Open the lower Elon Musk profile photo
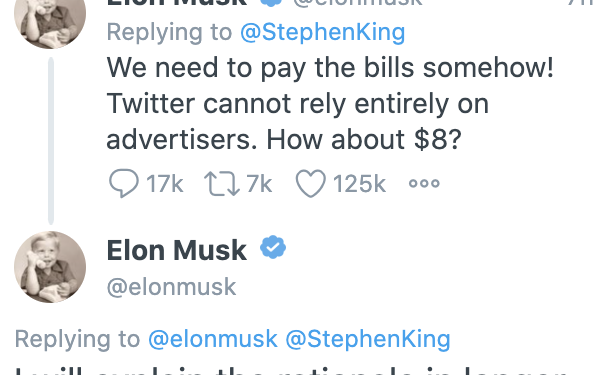 pos(50,267)
